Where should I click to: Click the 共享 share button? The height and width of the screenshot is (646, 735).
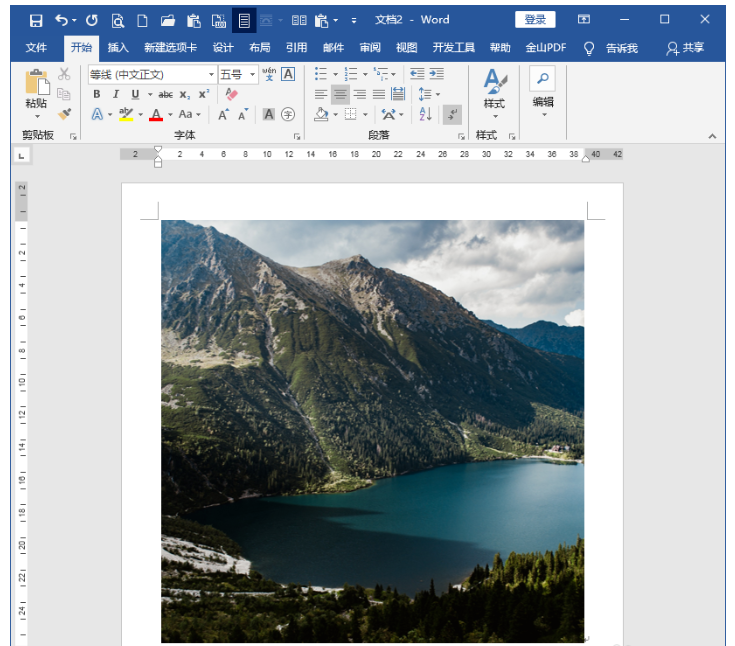click(x=685, y=47)
